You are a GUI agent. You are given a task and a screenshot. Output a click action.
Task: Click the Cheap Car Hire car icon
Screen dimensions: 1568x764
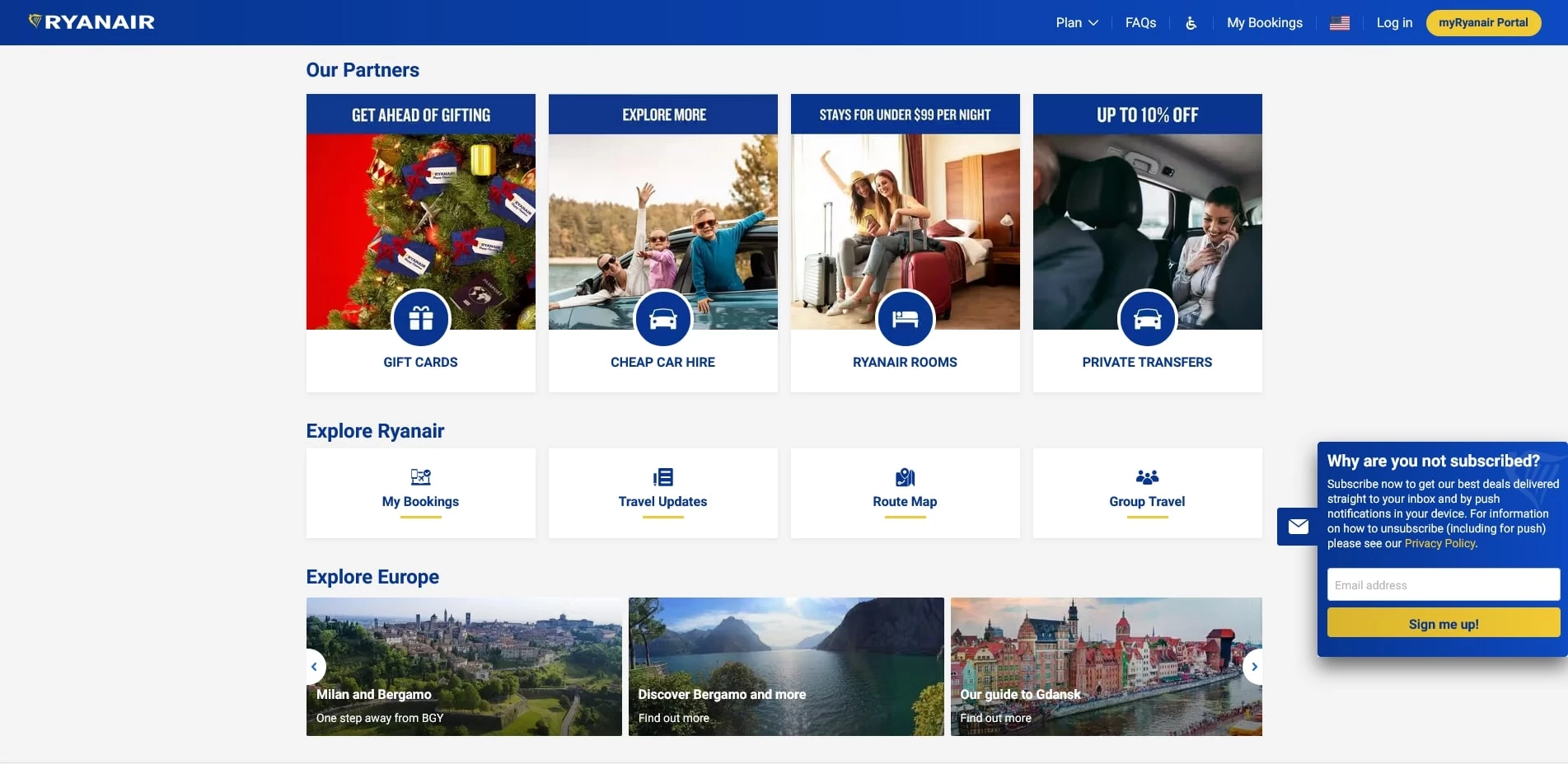(x=662, y=318)
